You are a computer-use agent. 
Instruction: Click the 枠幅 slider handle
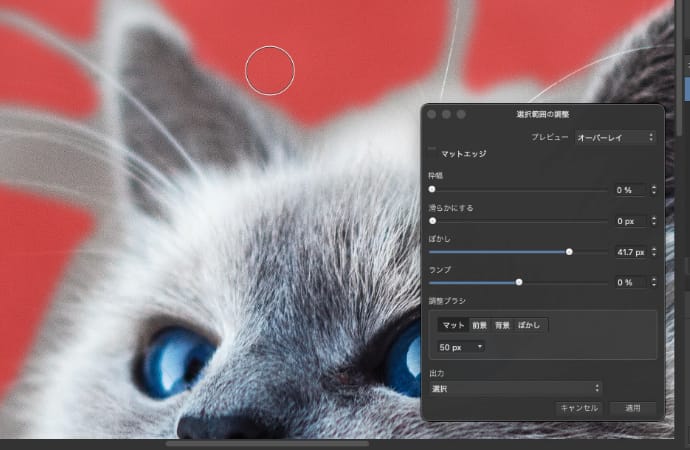point(432,189)
